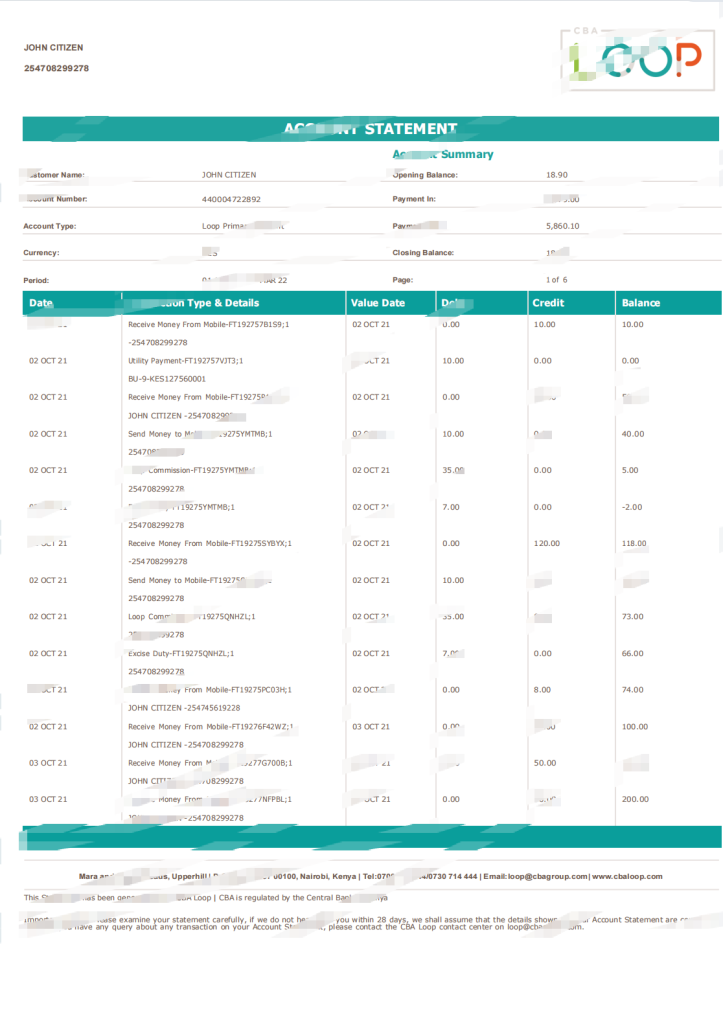
Task: Click the Value Date column header
Action: 378,303
